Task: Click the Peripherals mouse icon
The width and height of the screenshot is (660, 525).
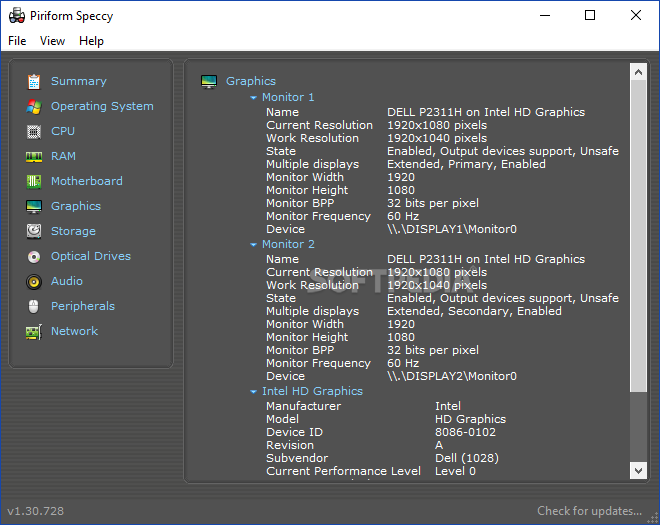Action: [x=34, y=306]
